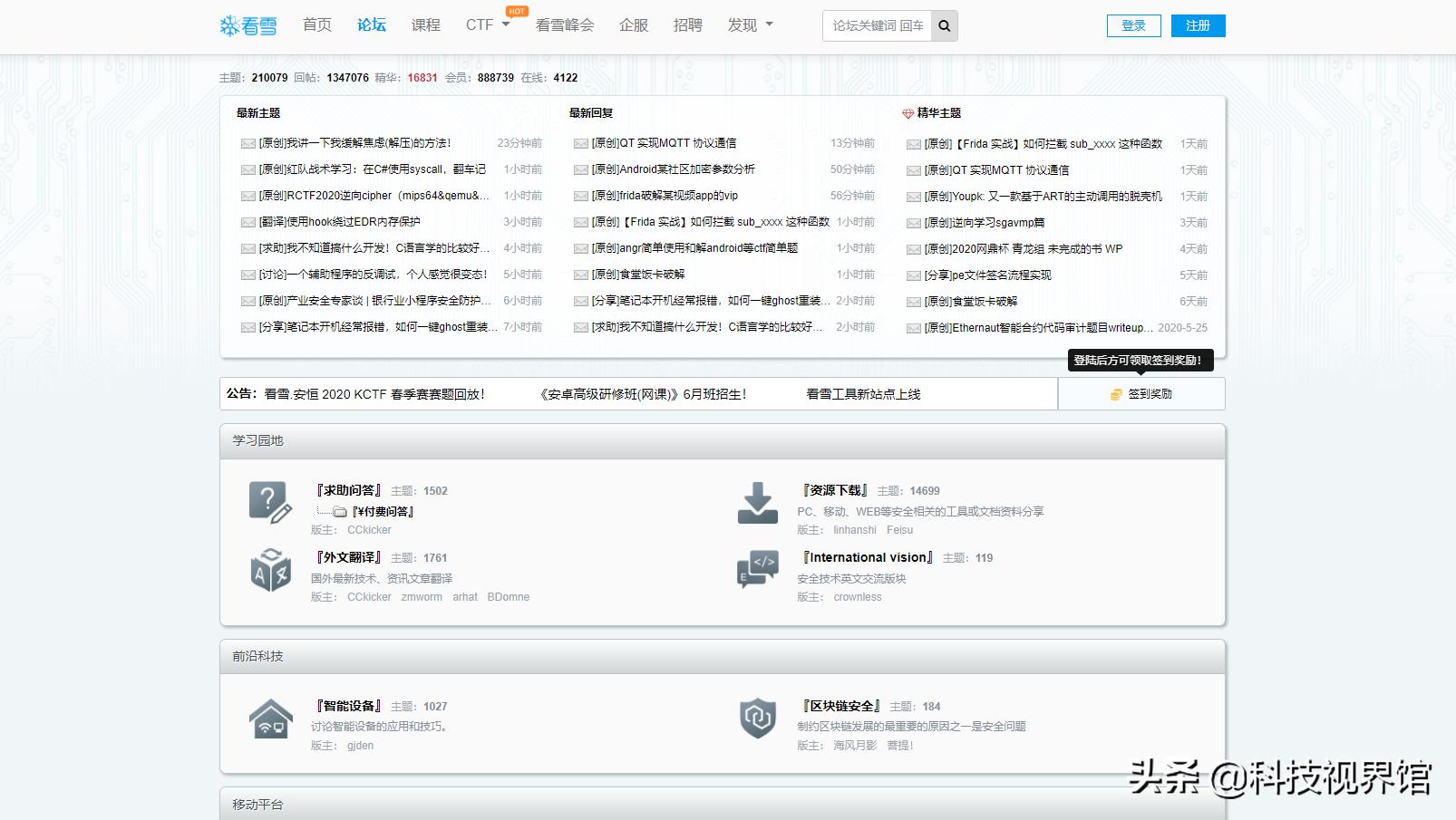
Task: Expand the 发现 dropdown
Action: [x=749, y=25]
